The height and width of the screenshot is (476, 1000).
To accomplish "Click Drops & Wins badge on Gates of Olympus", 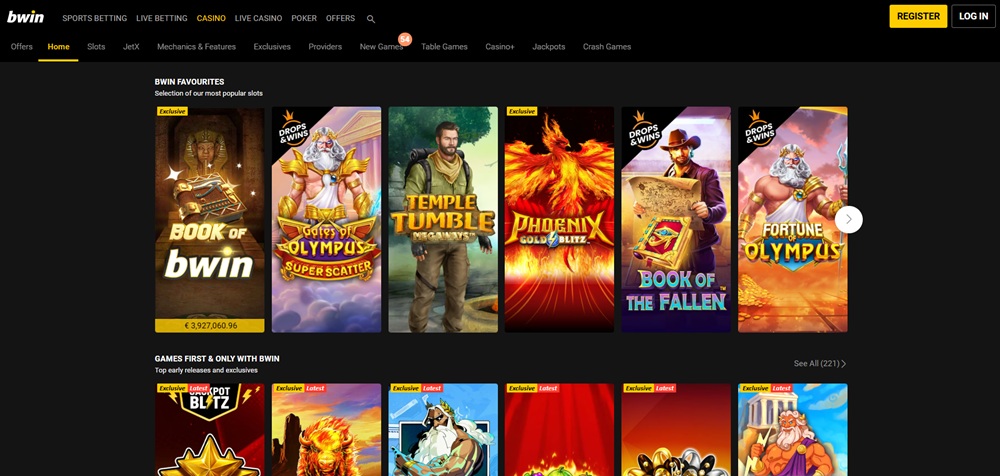I will 293,128.
